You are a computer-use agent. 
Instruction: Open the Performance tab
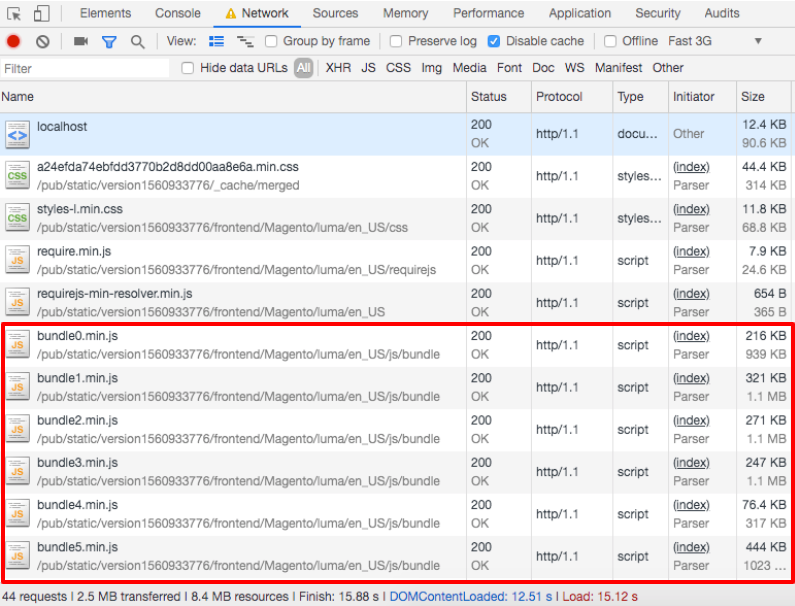(x=488, y=13)
